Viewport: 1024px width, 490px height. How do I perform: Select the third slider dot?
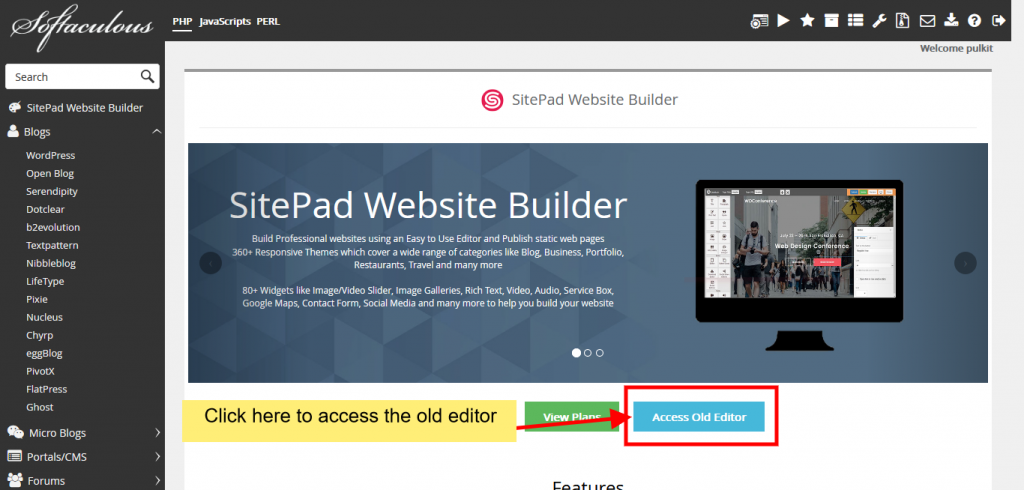coord(600,353)
